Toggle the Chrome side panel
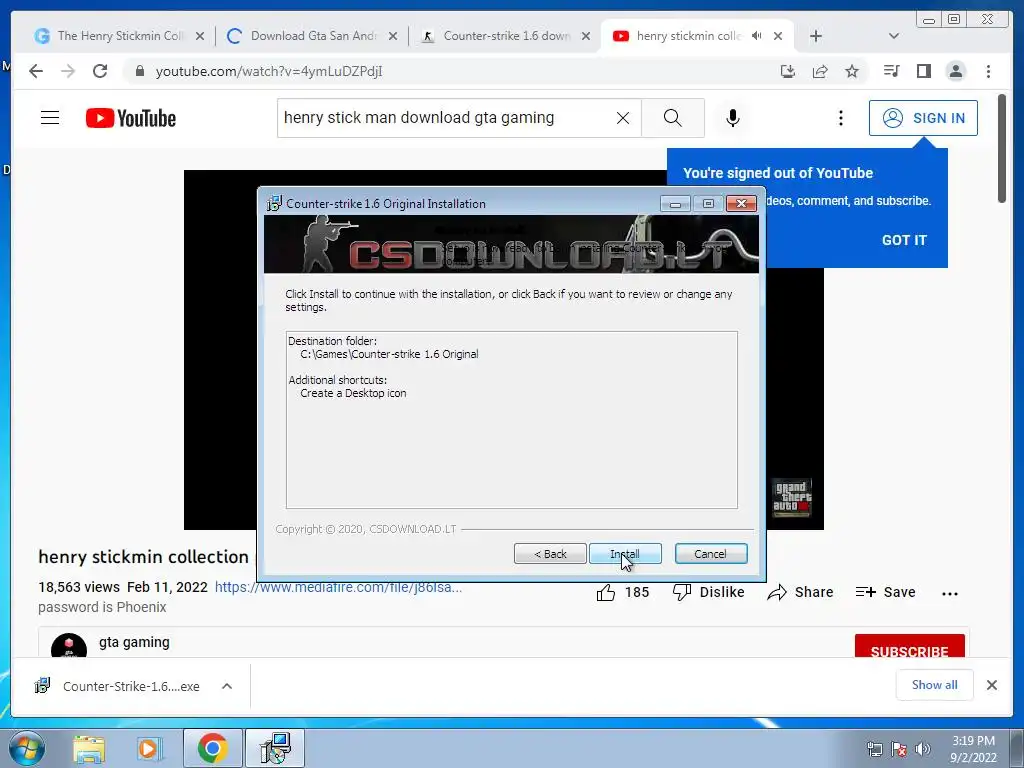Viewport: 1024px width, 768px height. 923,71
